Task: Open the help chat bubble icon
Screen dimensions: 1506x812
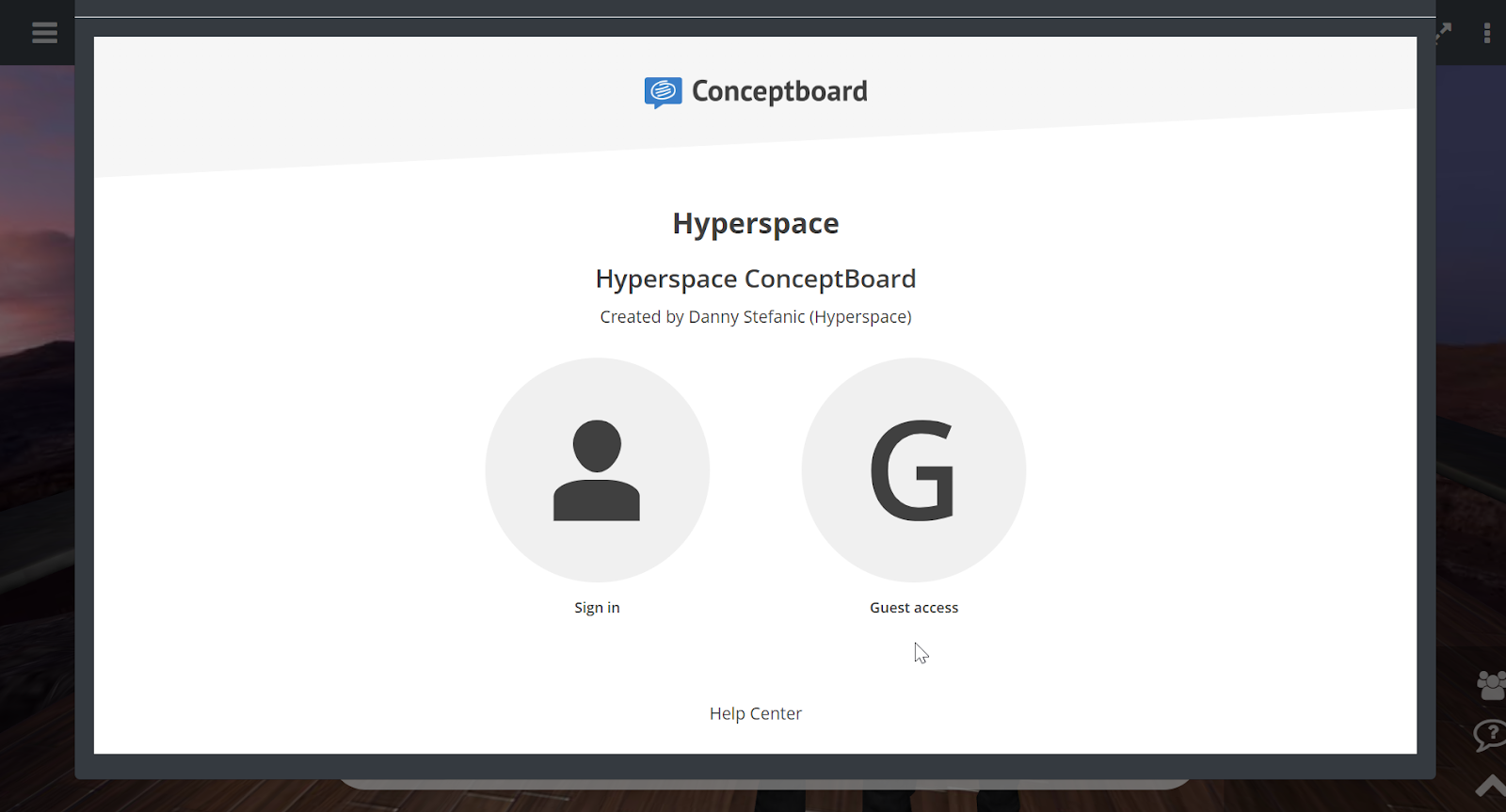Action: tap(1491, 735)
